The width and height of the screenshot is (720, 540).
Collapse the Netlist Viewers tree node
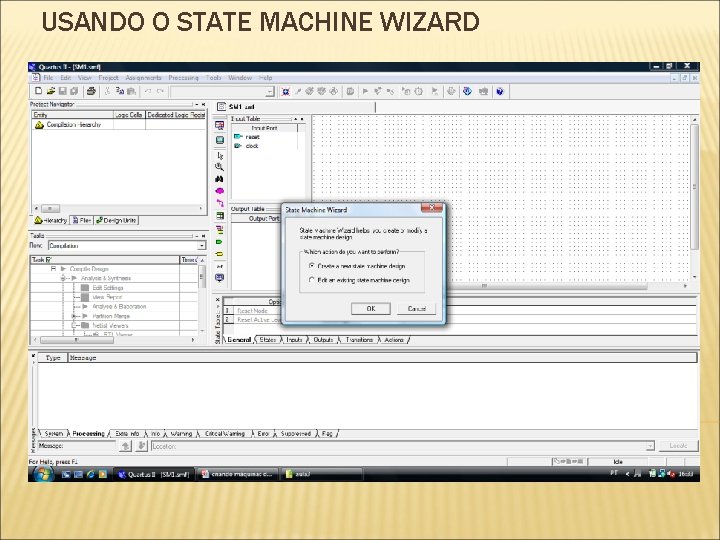[73, 325]
